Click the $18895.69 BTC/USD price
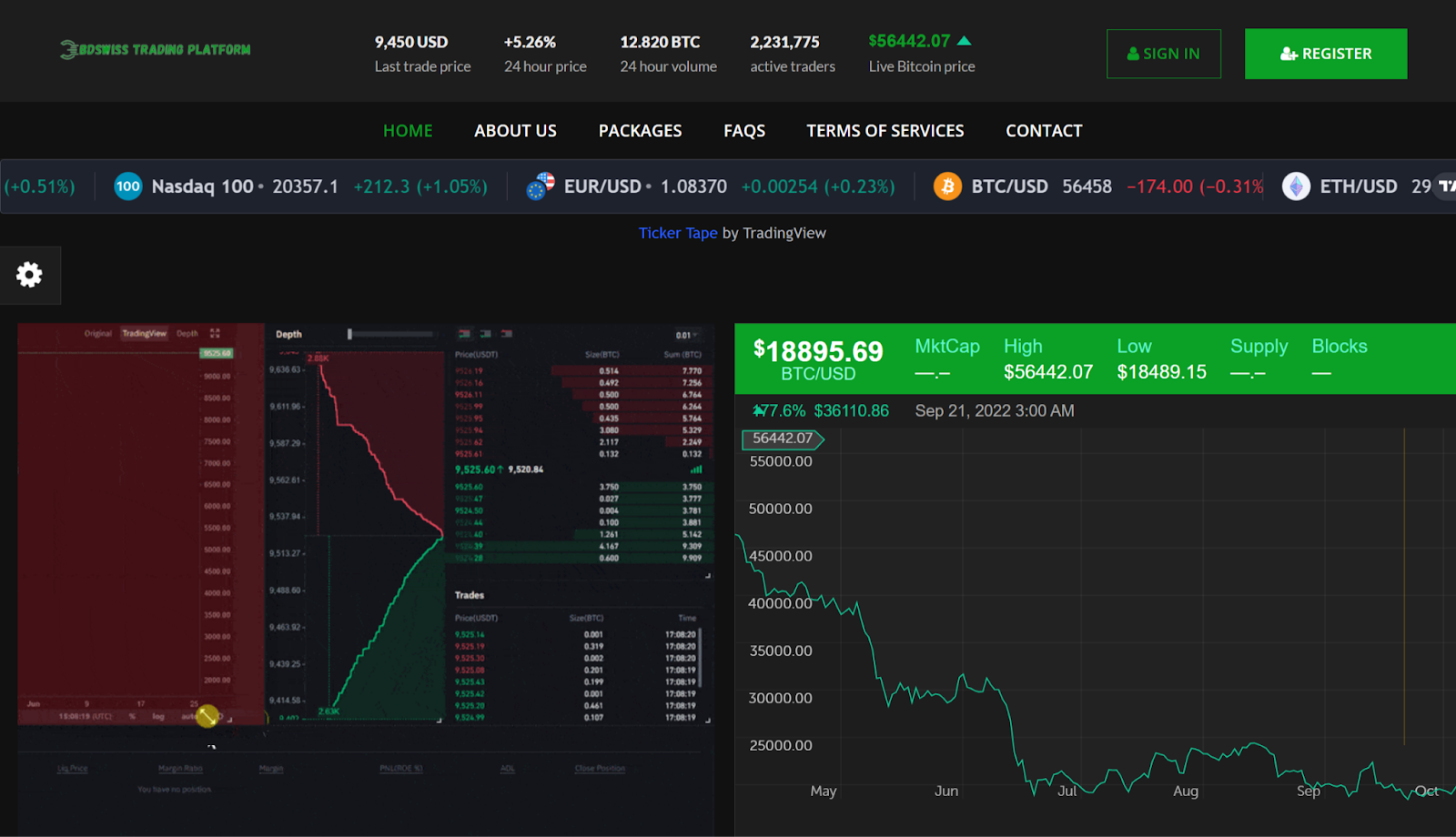This screenshot has width=1456, height=837. 818,351
